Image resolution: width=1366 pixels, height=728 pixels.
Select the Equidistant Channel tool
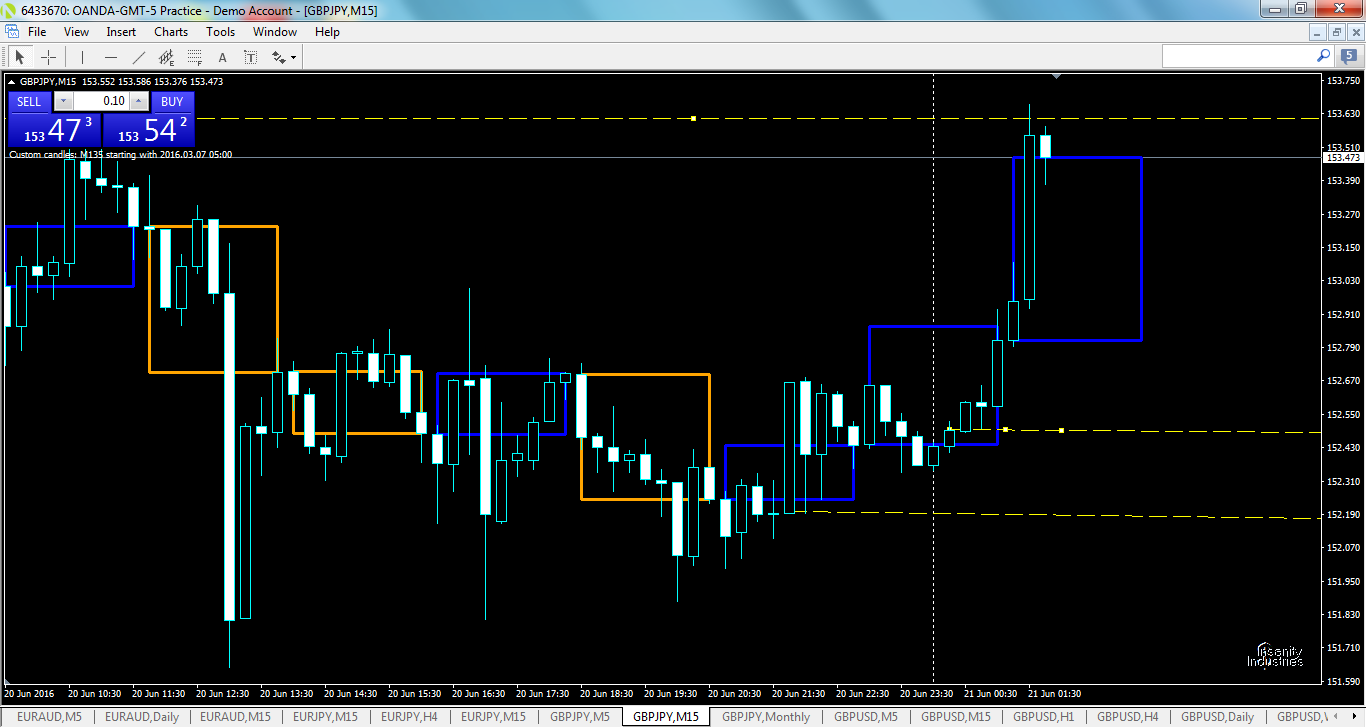point(166,57)
